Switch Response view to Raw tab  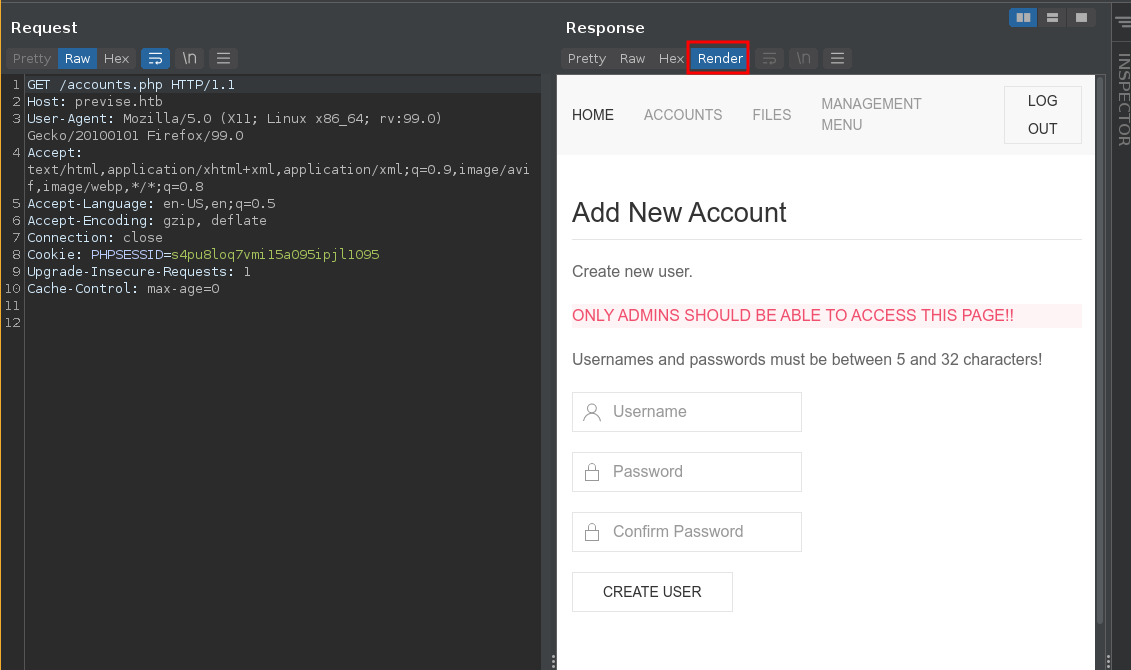pyautogui.click(x=632, y=59)
